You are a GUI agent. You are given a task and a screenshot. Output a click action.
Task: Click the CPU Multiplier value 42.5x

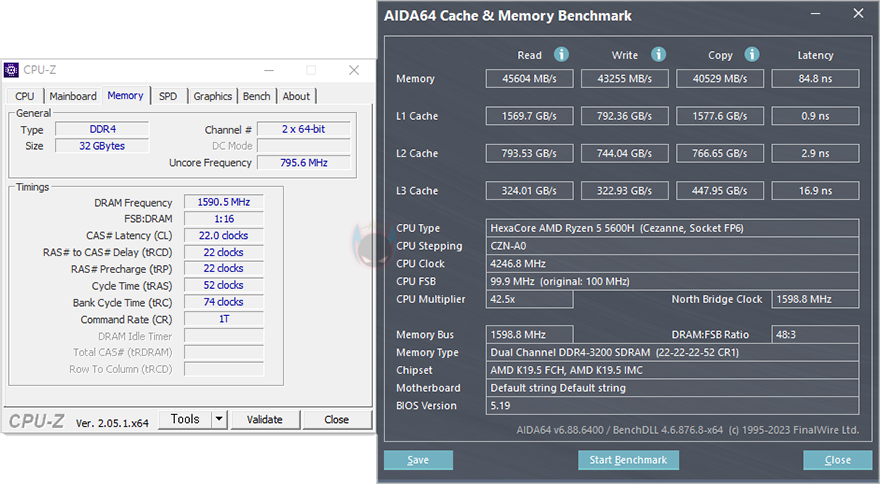529,299
